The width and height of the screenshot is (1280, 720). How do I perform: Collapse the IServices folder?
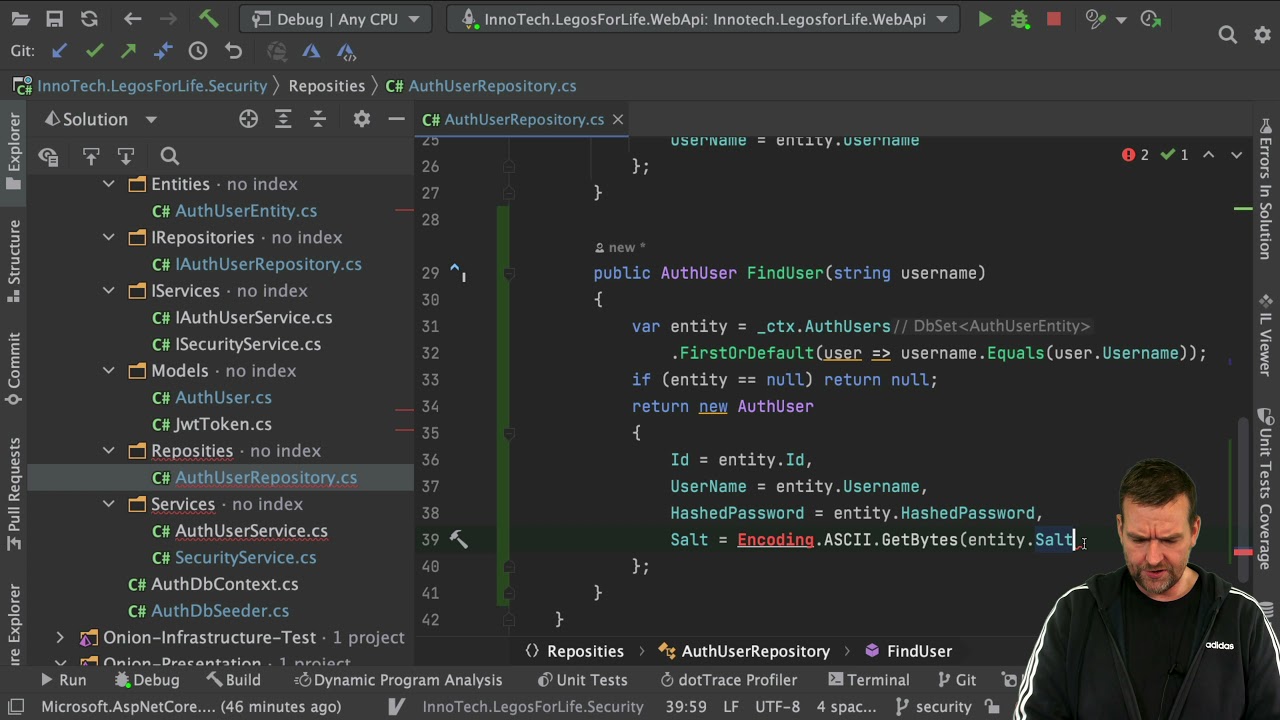pos(109,290)
